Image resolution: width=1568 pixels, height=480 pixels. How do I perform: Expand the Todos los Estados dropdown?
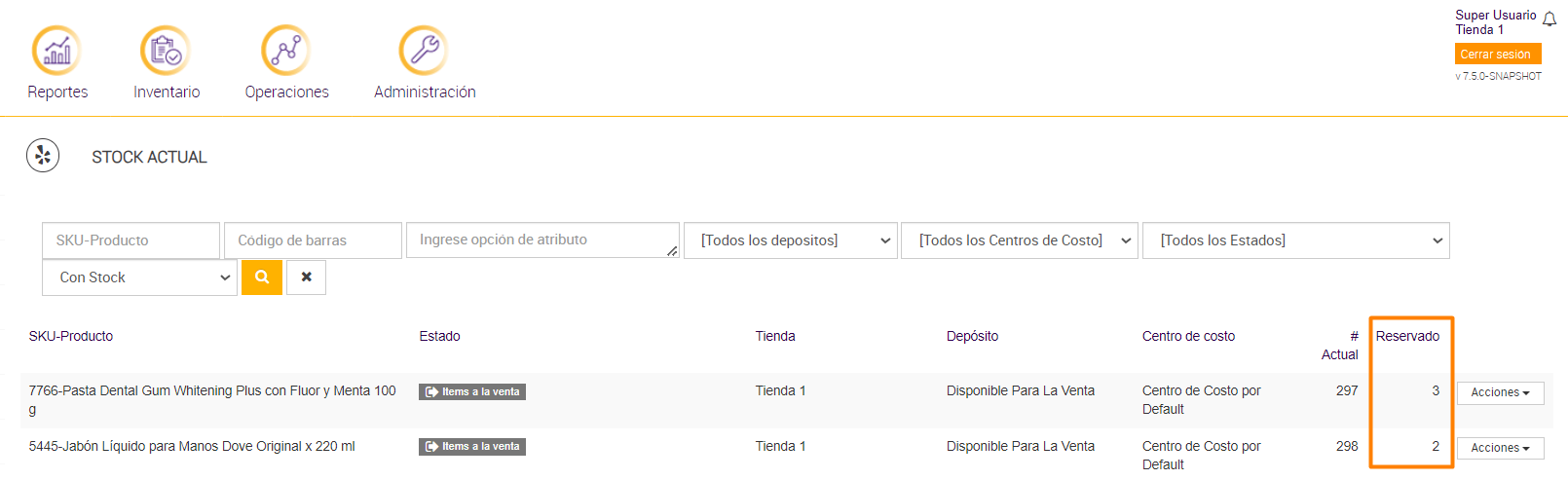[x=1295, y=240]
